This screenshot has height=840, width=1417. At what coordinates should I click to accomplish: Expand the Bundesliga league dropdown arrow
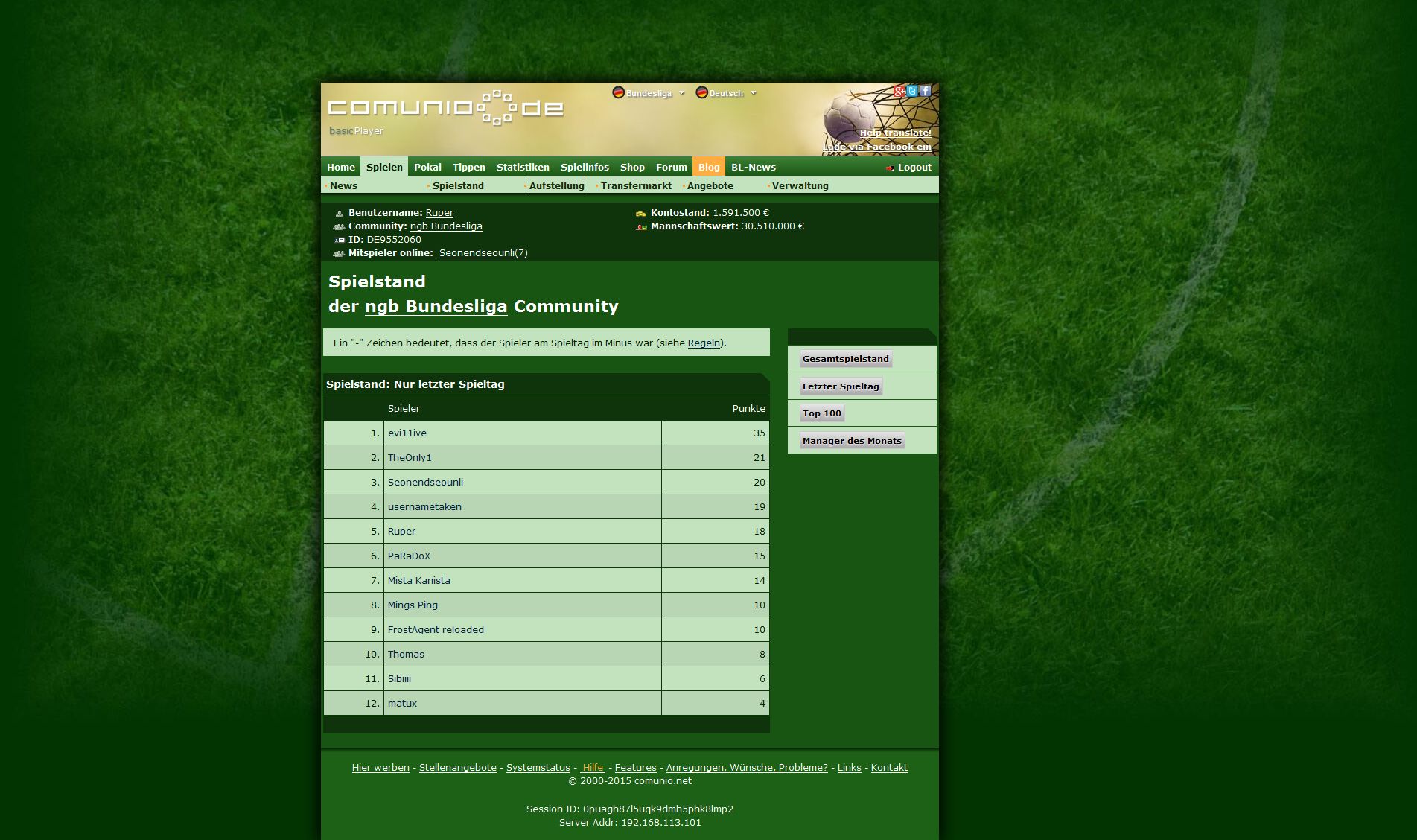[x=682, y=93]
